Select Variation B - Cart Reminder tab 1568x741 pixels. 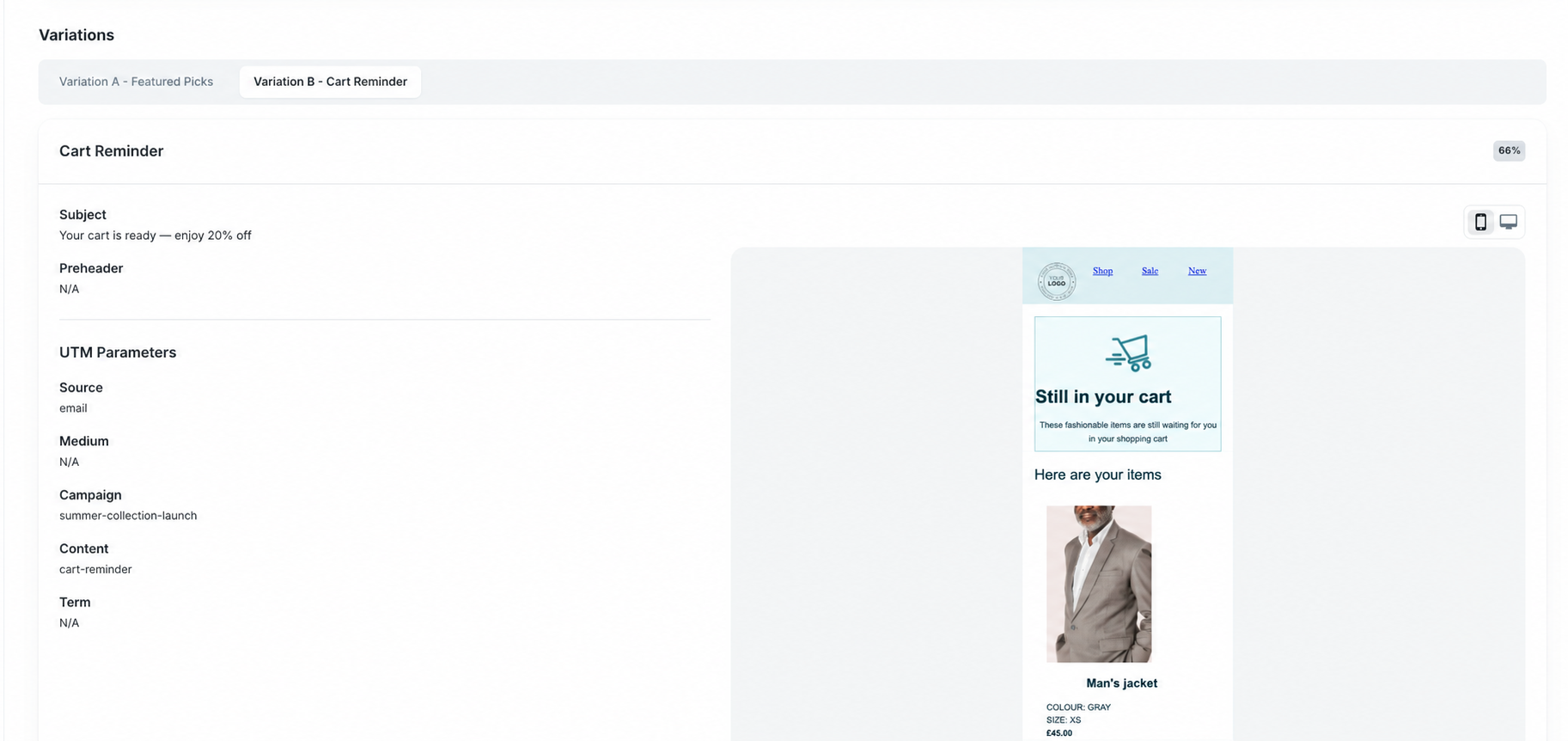coord(330,82)
